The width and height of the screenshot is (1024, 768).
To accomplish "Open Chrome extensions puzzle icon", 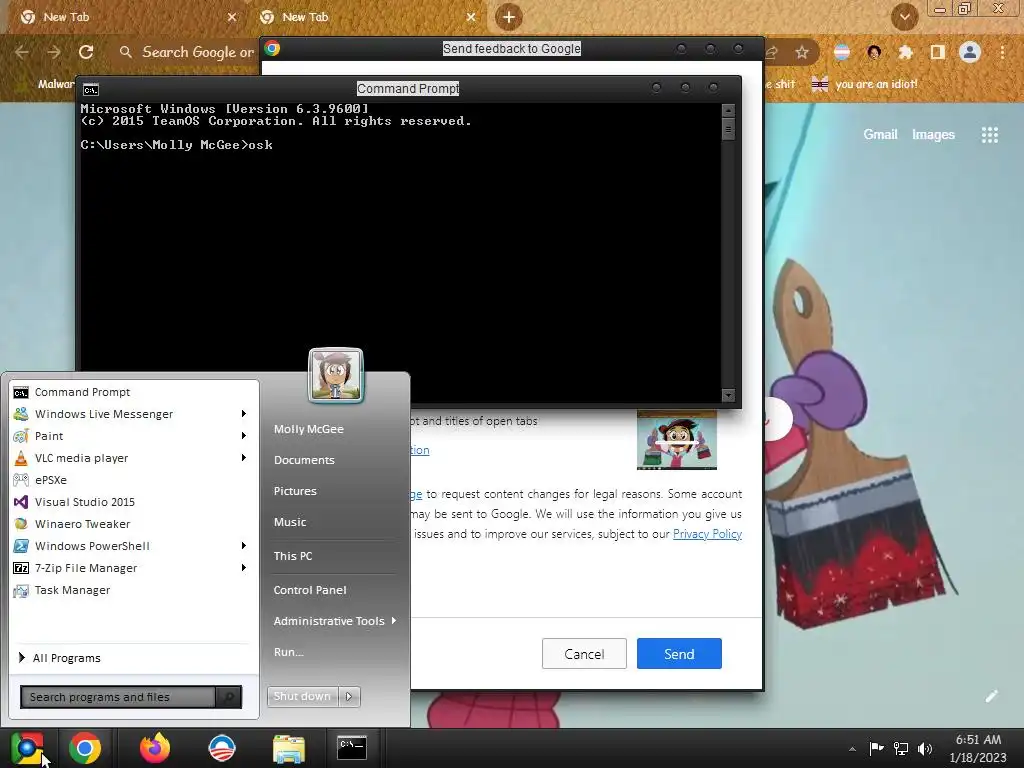I will pos(905,52).
